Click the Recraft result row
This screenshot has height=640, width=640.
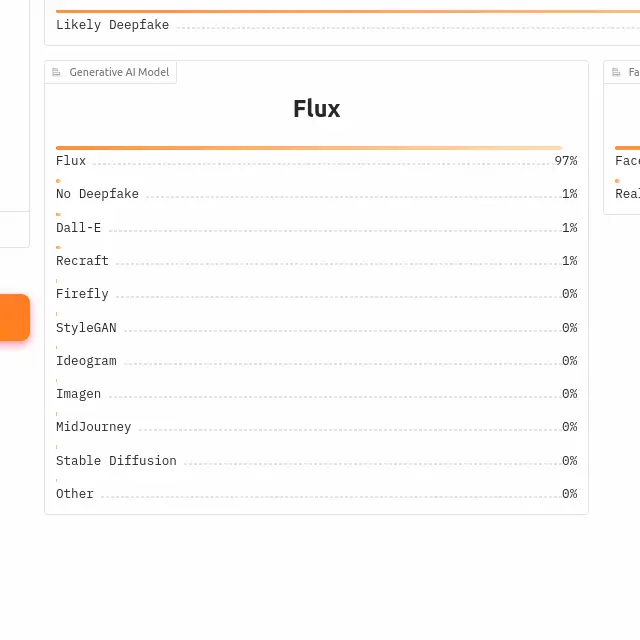(x=316, y=261)
